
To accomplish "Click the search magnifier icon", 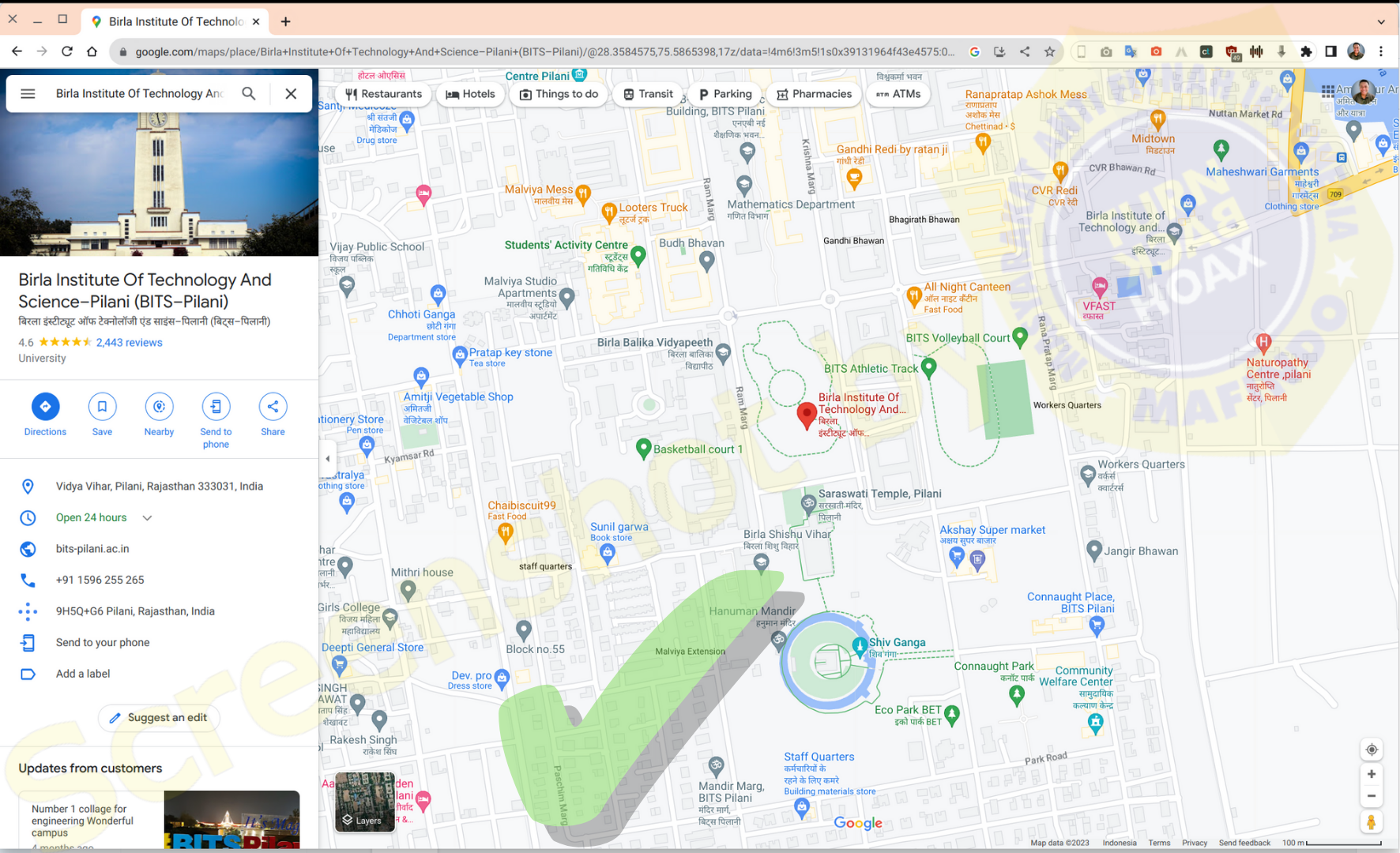I will click(249, 93).
